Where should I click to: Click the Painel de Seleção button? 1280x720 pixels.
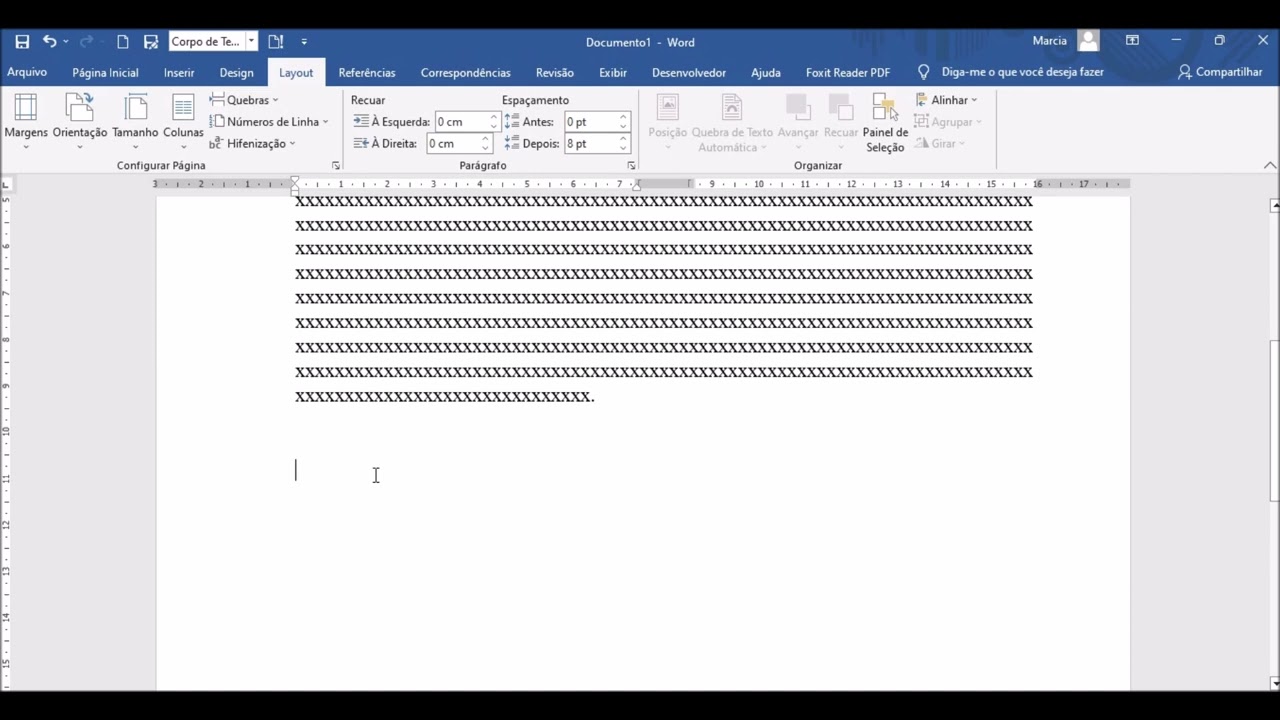885,124
